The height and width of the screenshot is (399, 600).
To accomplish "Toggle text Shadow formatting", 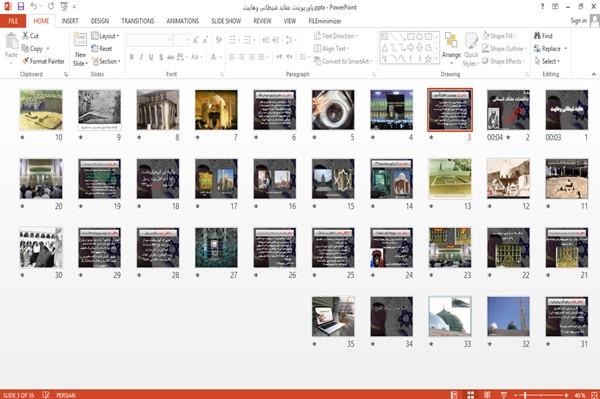I will point(161,57).
